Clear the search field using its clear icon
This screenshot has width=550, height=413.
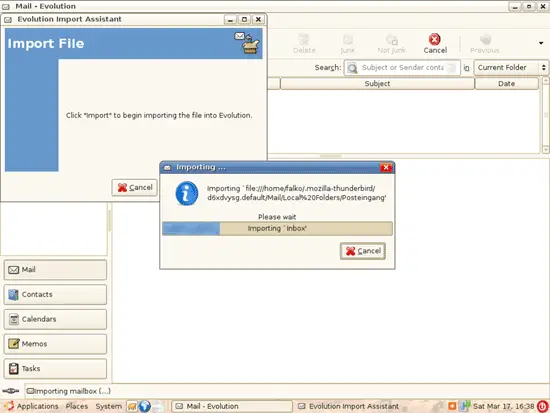[452, 68]
